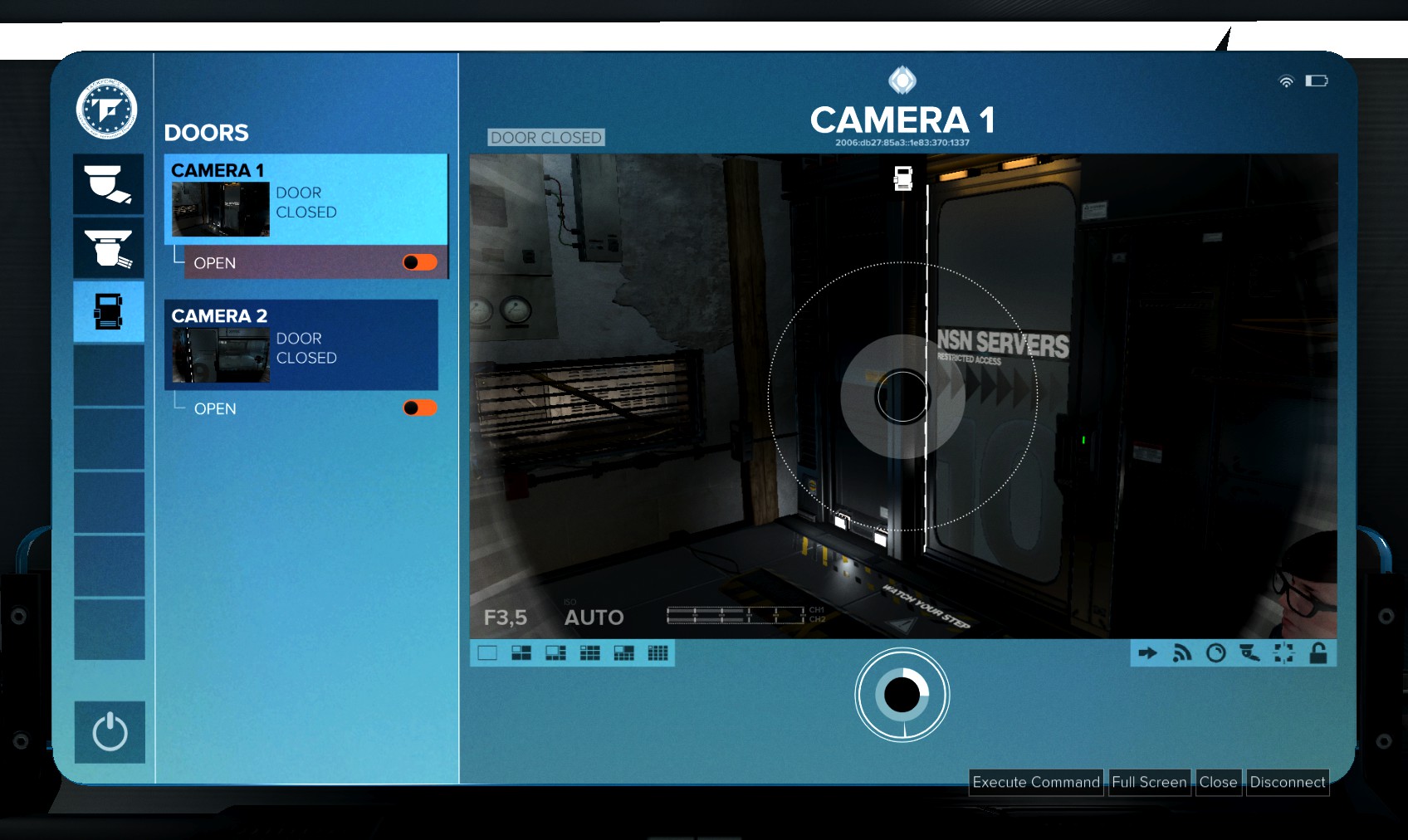Click the right arrow icon in the toolbar
The image size is (1408, 840).
pos(1147,653)
